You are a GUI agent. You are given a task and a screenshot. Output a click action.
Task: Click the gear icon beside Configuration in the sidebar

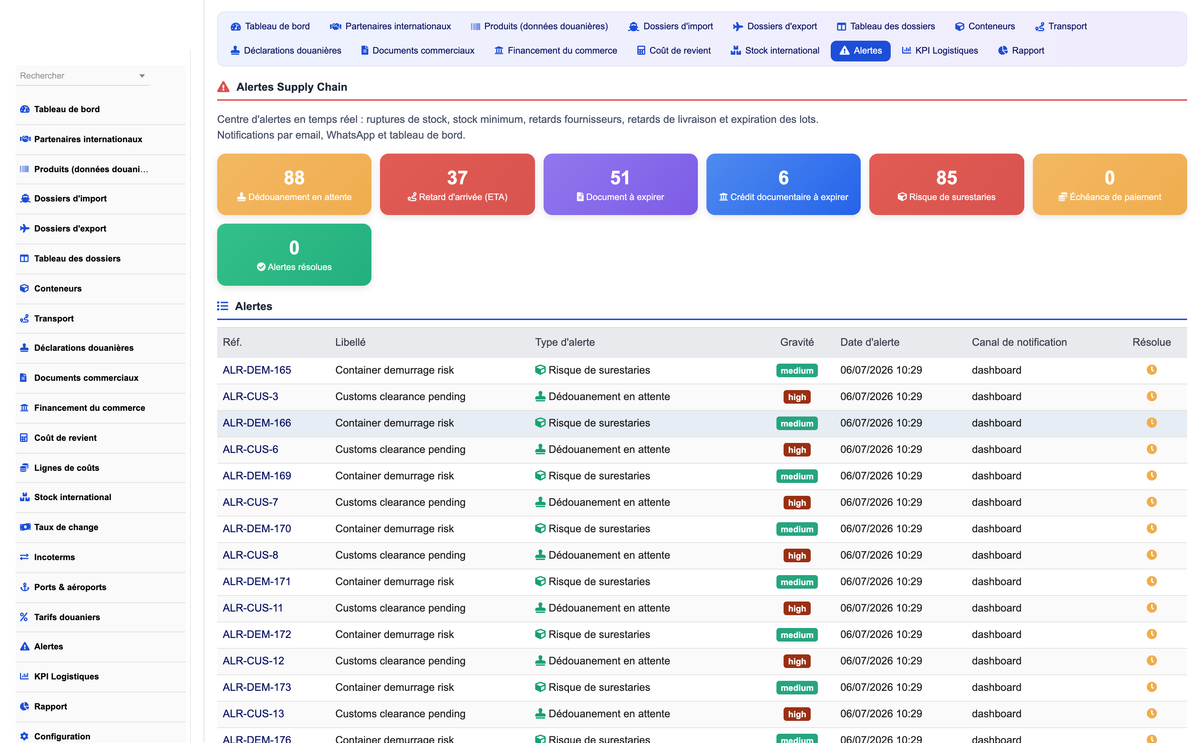tap(24, 737)
